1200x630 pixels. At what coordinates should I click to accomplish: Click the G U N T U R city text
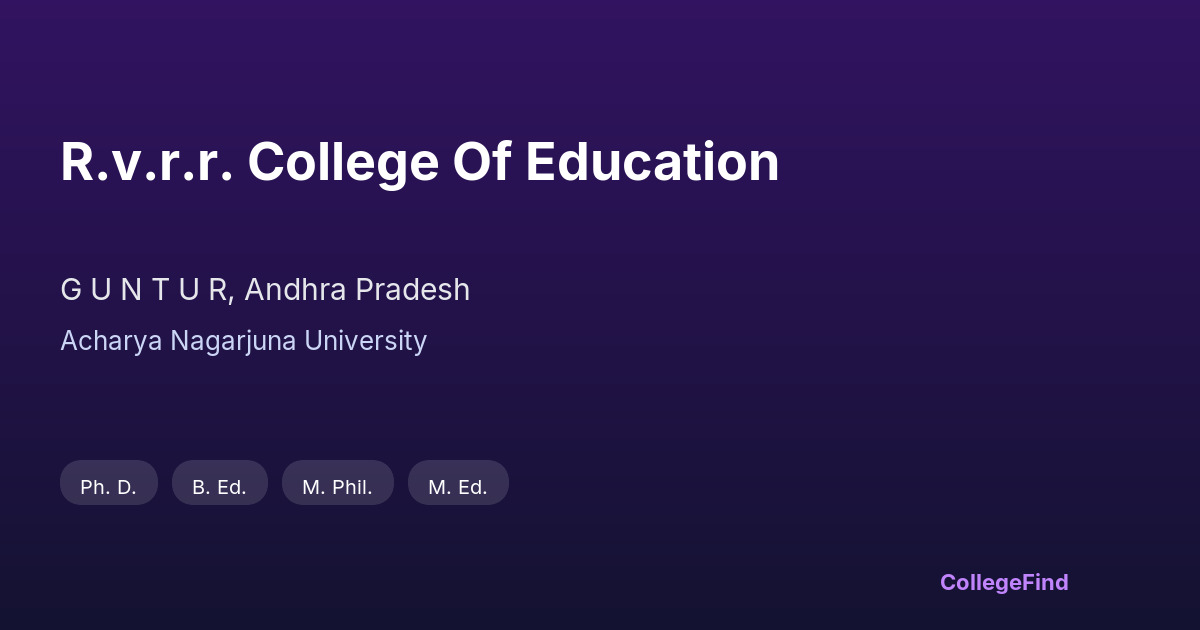146,290
